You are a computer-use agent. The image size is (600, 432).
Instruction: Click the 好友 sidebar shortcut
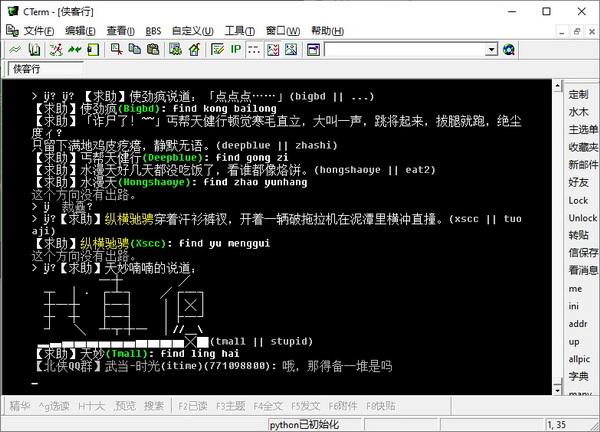pyautogui.click(x=578, y=183)
